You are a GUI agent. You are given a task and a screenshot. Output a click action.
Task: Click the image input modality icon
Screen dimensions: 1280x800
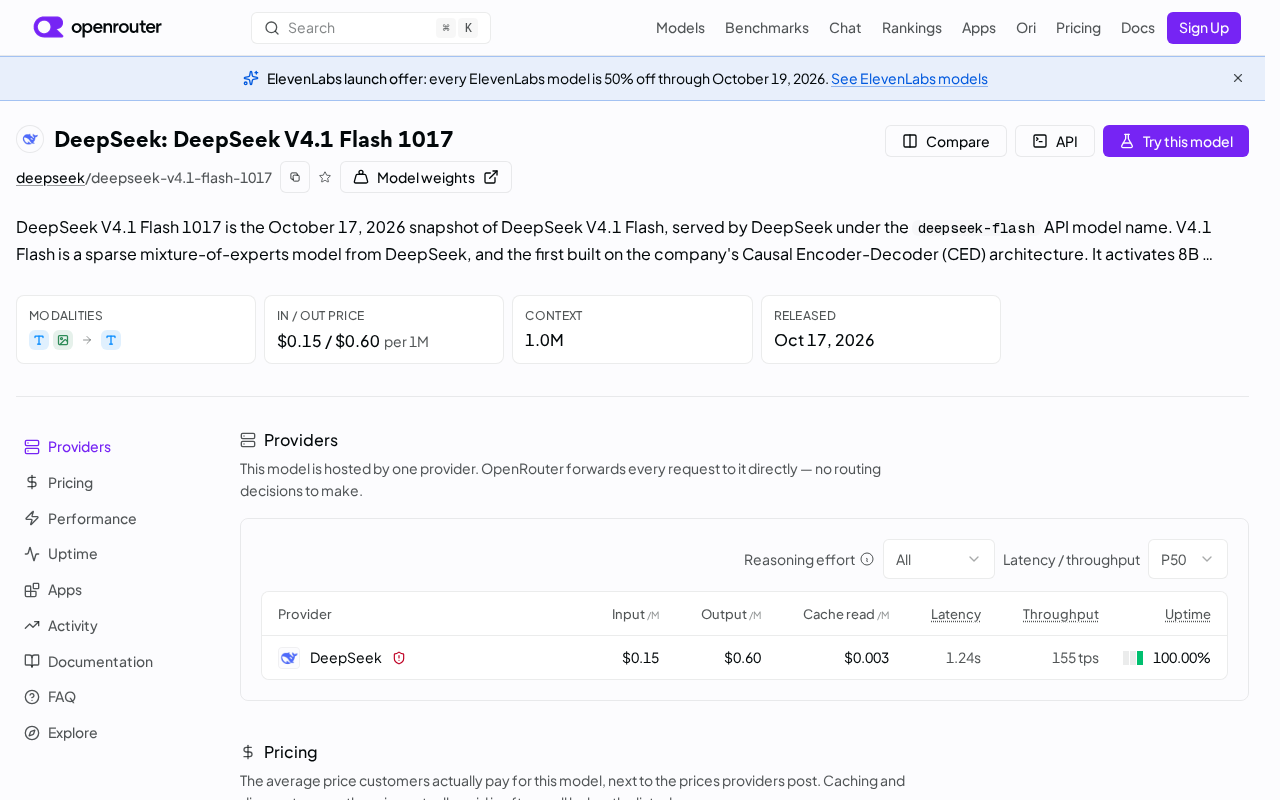(x=63, y=340)
